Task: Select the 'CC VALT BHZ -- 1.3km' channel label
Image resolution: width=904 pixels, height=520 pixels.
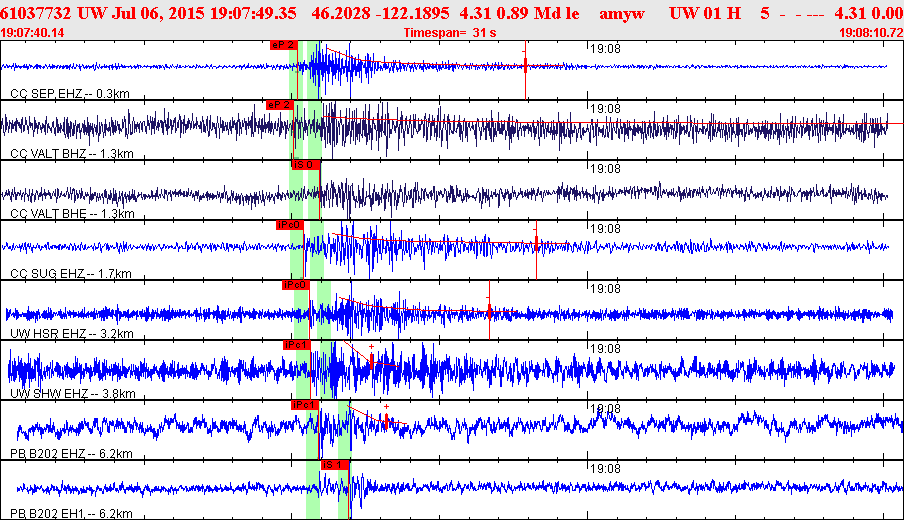Action: (x=71, y=153)
